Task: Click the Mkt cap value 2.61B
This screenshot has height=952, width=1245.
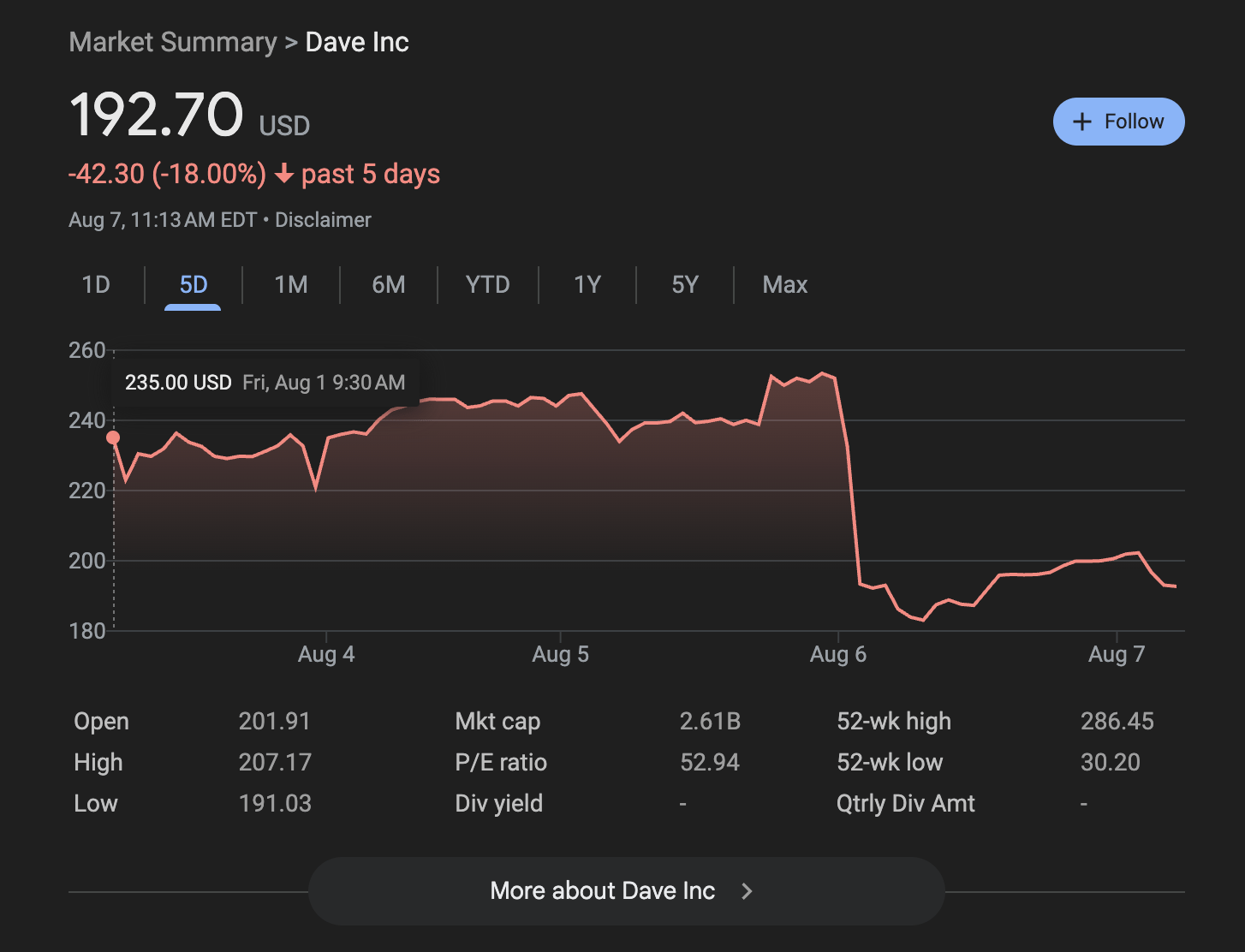Action: 710,721
